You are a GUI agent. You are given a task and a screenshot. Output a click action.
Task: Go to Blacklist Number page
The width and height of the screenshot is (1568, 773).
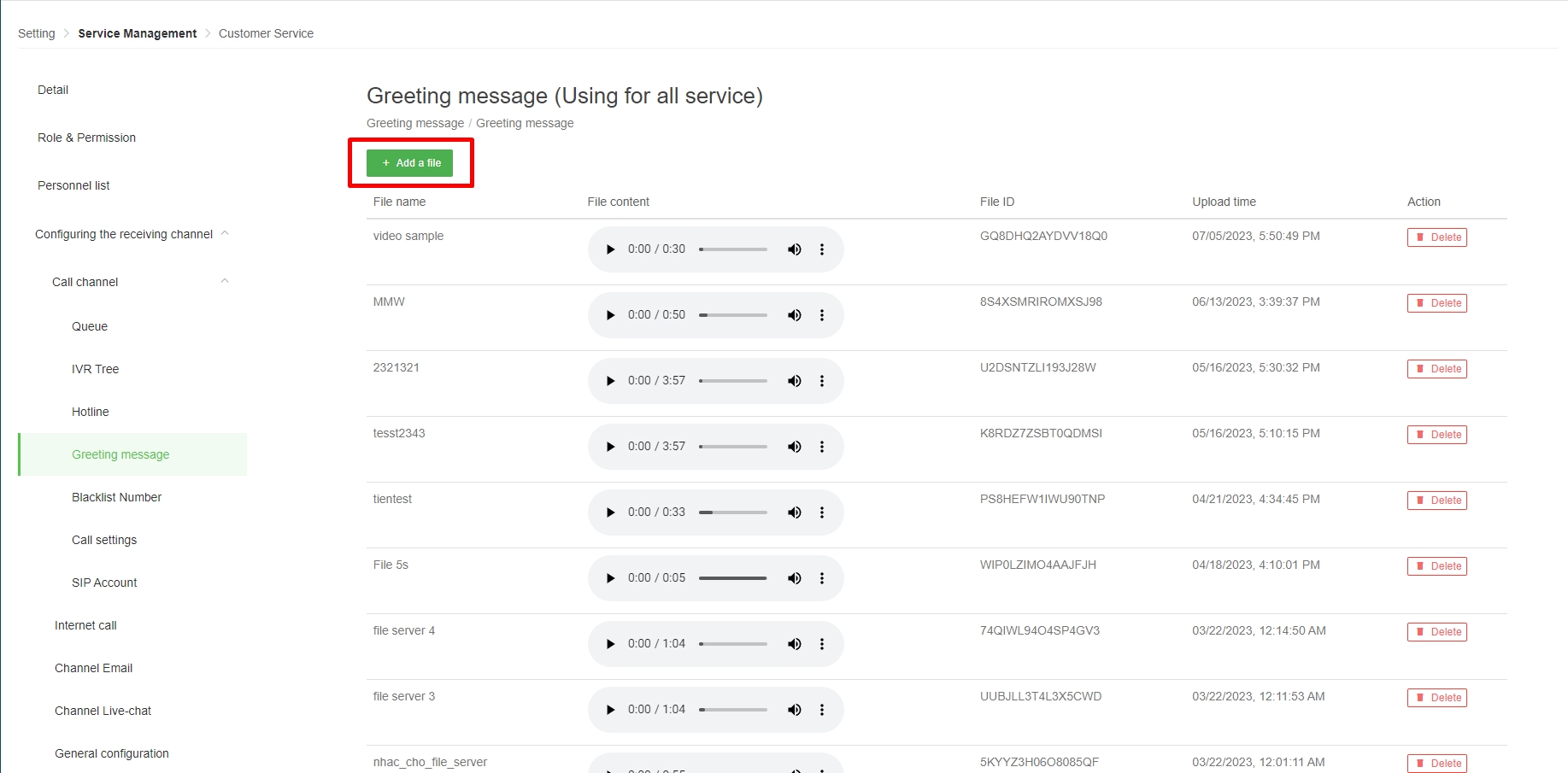coord(116,497)
